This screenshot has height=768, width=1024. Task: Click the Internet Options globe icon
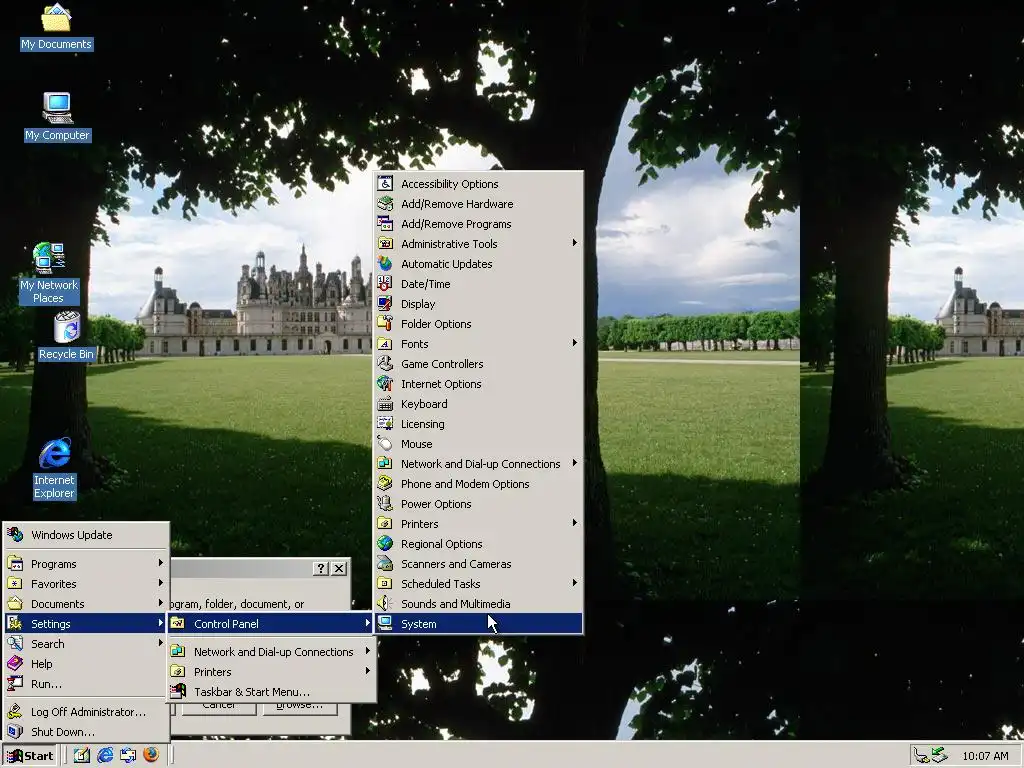pyautogui.click(x=385, y=384)
